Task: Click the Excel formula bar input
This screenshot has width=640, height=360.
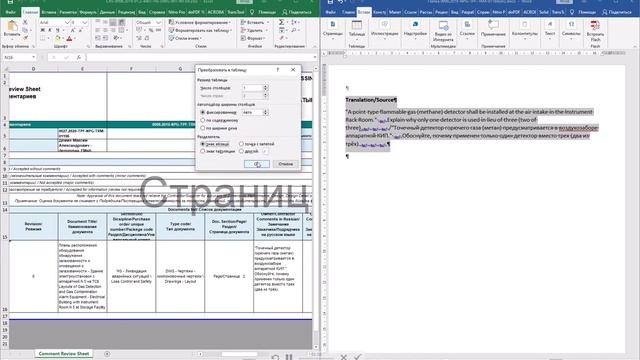Action: pos(201,58)
